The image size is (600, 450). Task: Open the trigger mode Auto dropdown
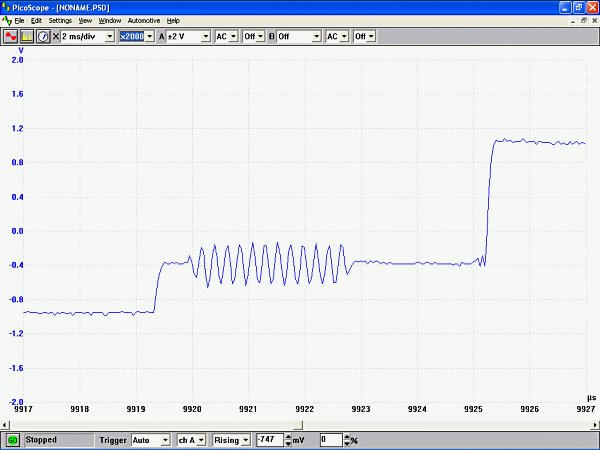coord(150,440)
